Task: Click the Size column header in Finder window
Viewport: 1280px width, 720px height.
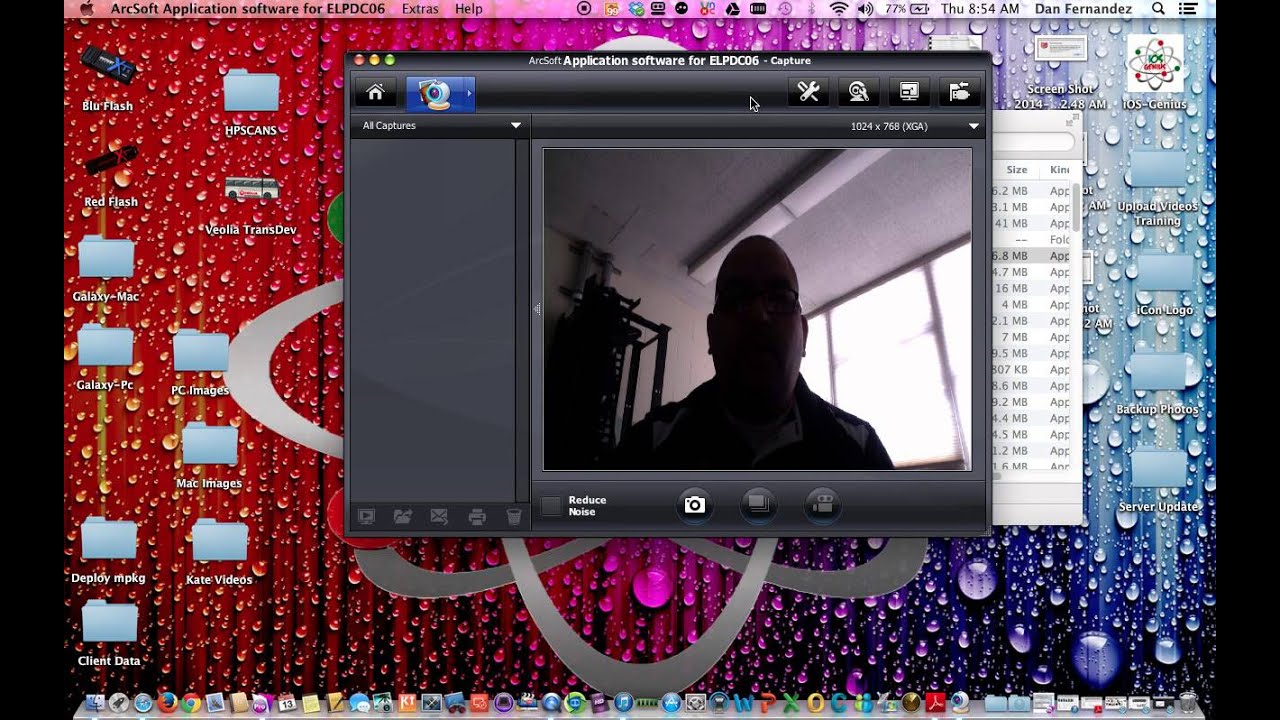Action: (1017, 170)
